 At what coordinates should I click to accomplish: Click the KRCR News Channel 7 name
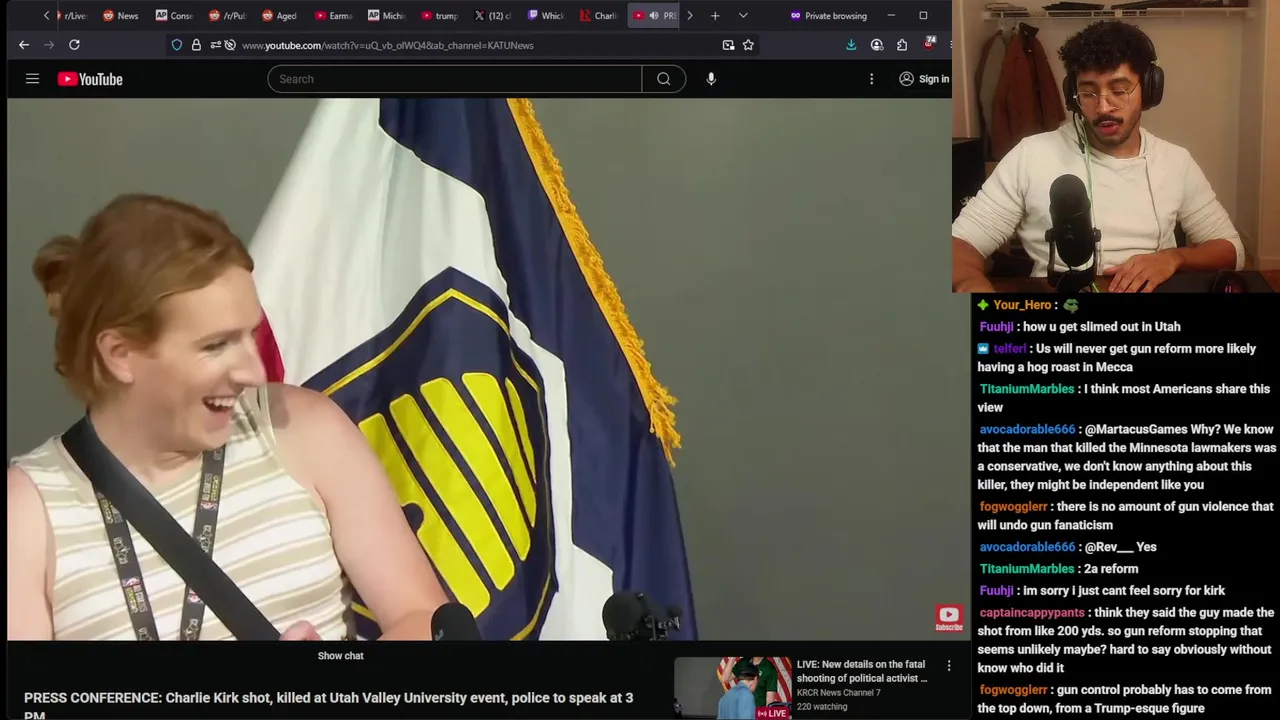click(838, 693)
